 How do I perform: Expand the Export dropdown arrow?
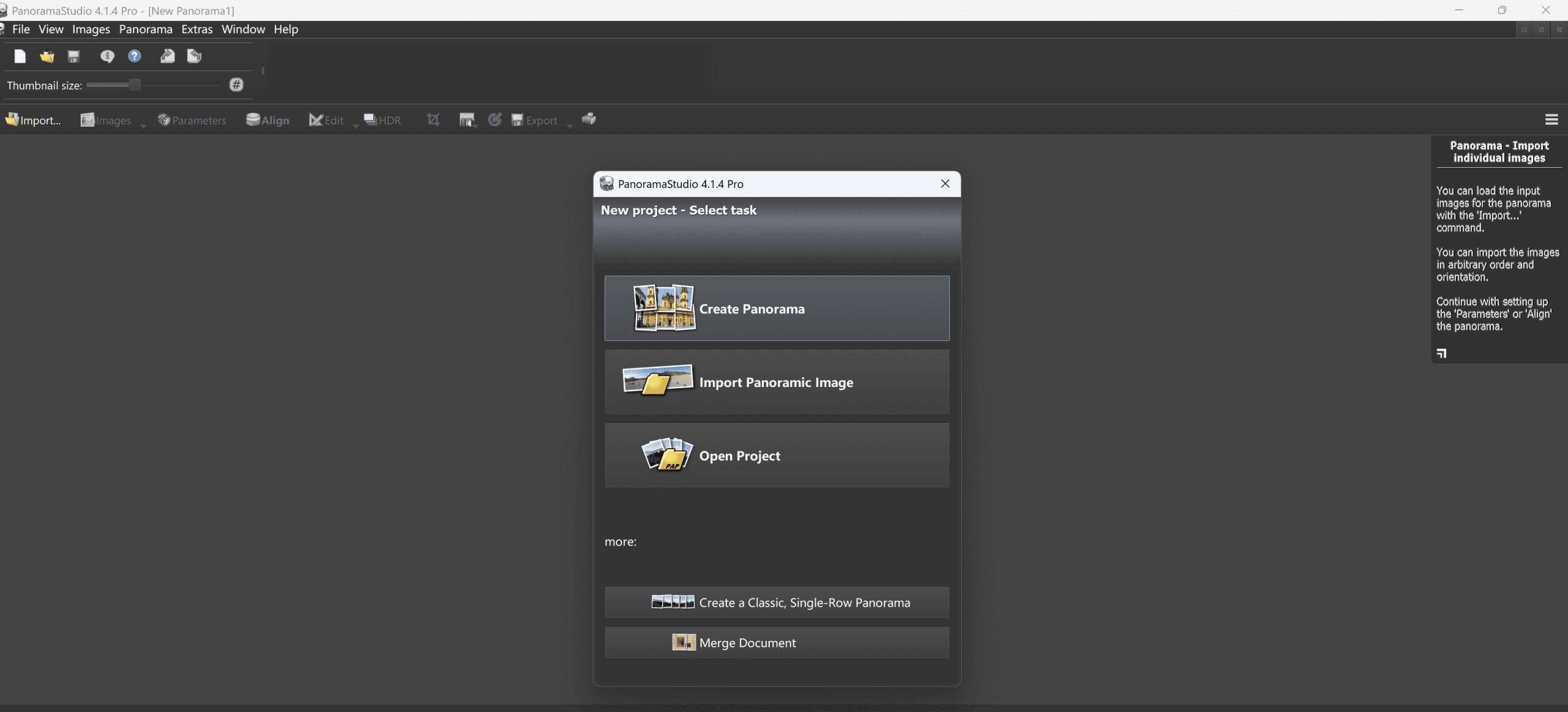tap(570, 126)
